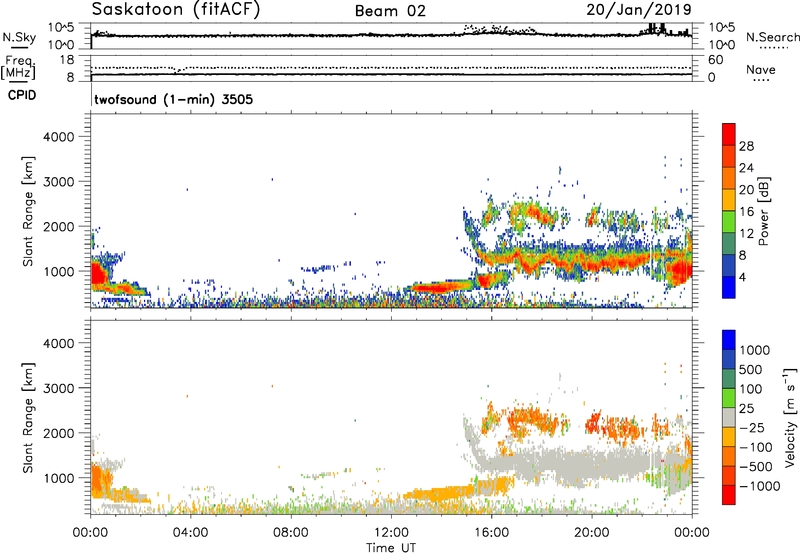Pick Velocity color bar segment between 100 and 500
800x554 pixels.
[x=729, y=379]
